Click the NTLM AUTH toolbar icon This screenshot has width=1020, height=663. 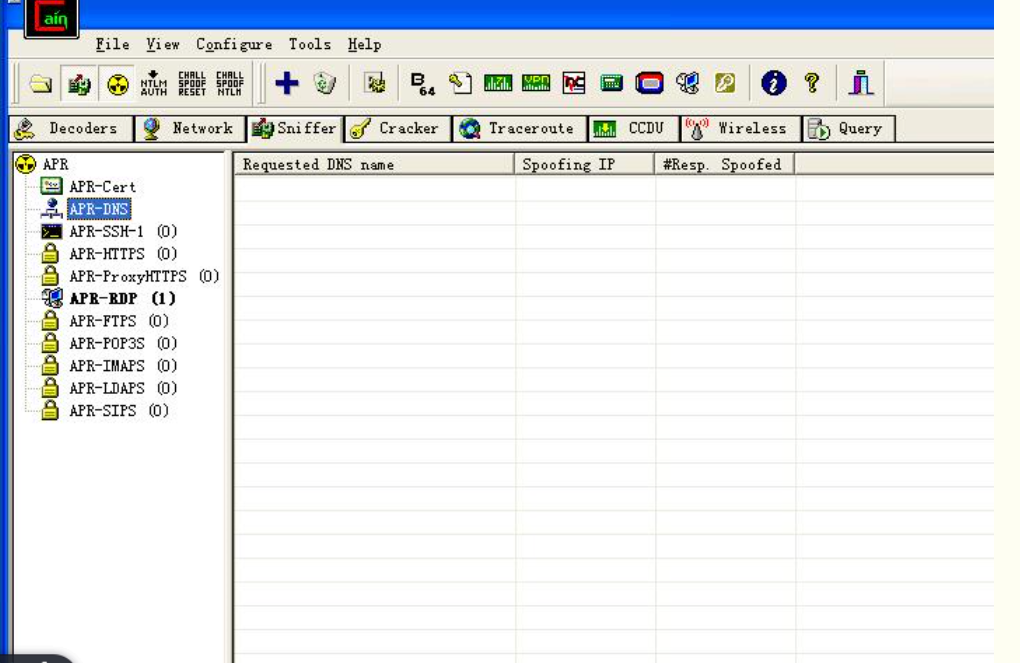[x=154, y=83]
